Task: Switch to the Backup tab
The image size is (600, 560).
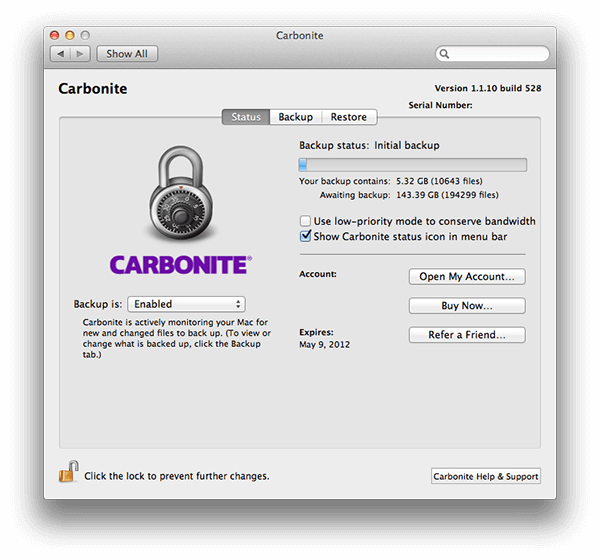Action: pyautogui.click(x=295, y=117)
